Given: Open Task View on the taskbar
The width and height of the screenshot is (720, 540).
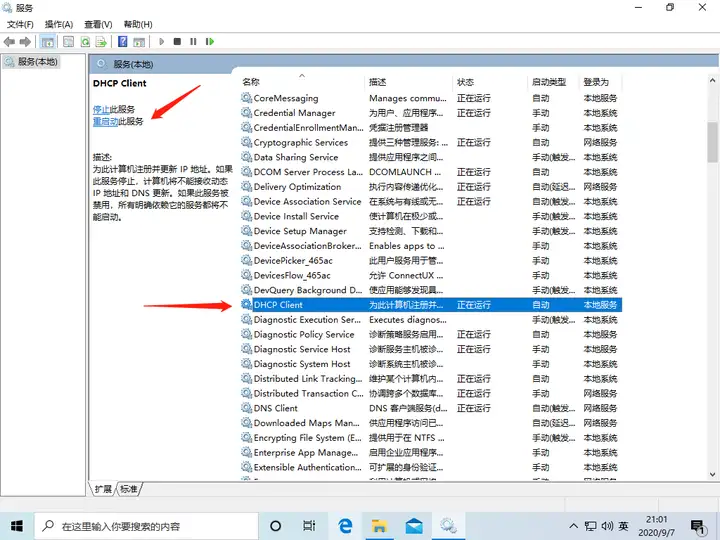Looking at the screenshot, I should (x=309, y=526).
